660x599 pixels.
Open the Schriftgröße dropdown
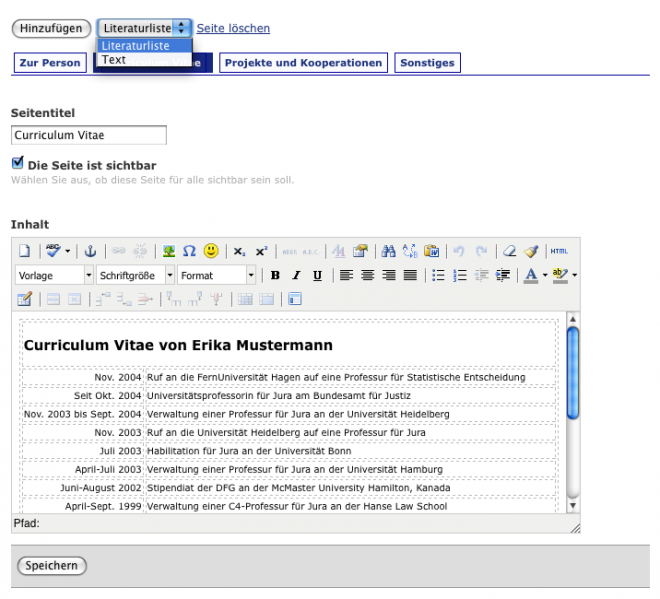[x=135, y=275]
